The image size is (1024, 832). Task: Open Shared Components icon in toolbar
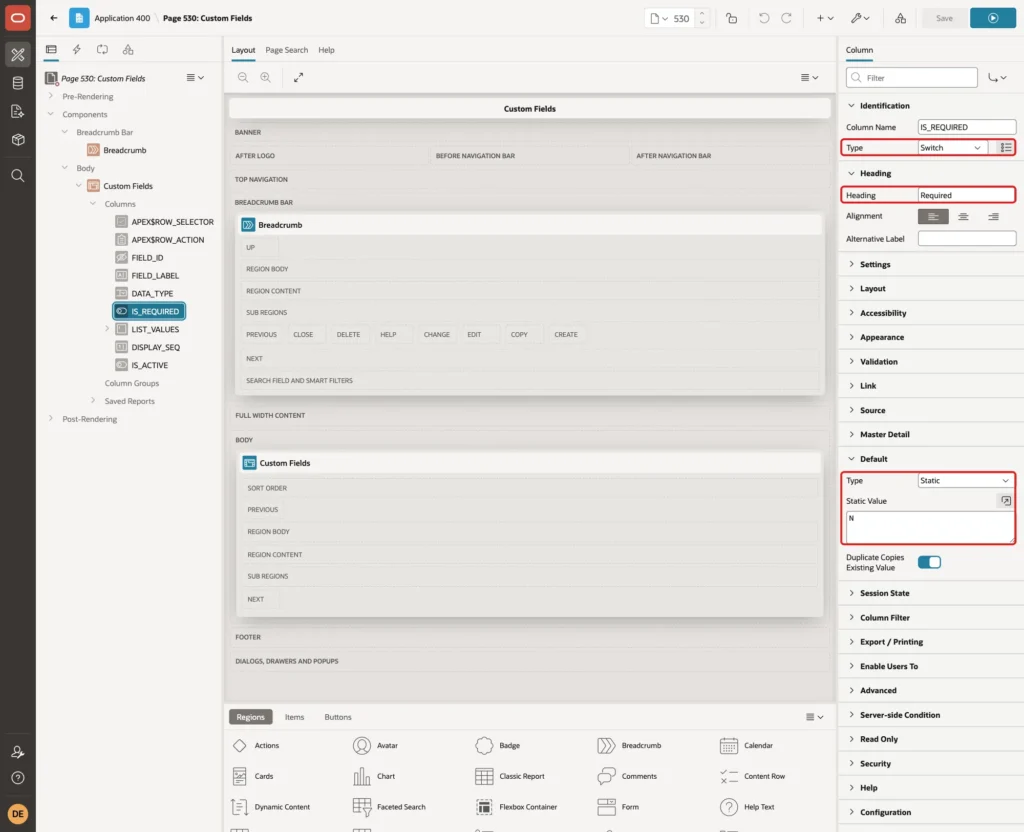[901, 18]
